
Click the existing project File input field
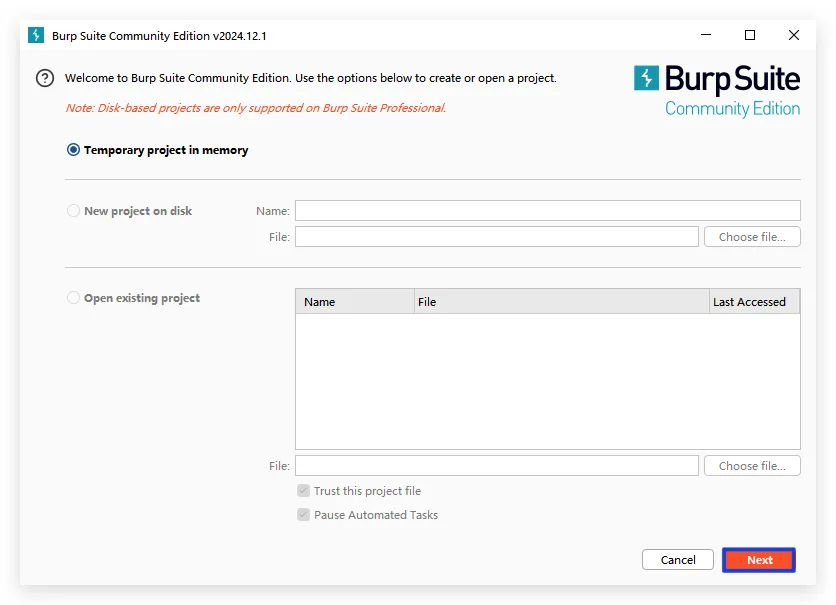click(x=496, y=466)
